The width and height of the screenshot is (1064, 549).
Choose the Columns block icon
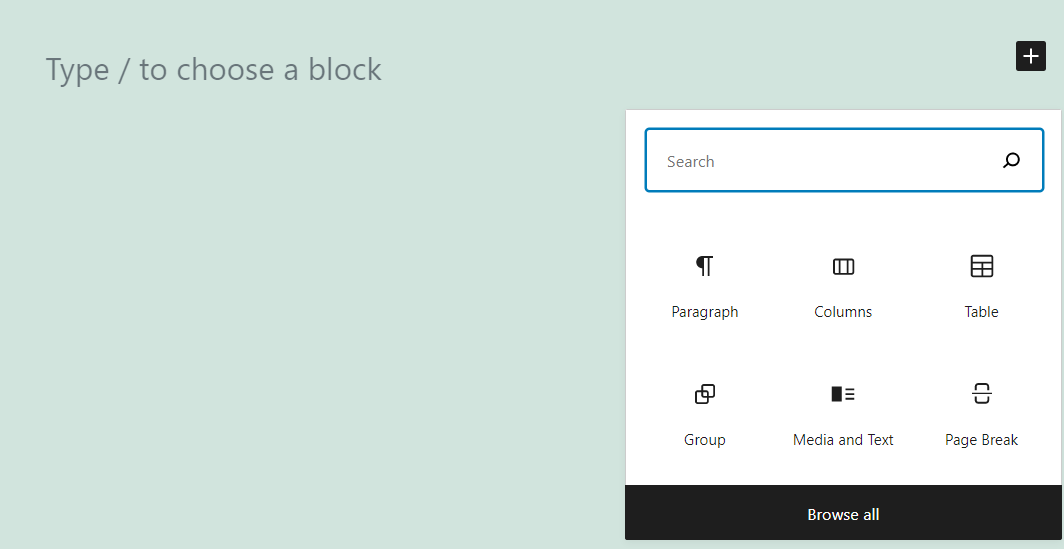coord(843,266)
